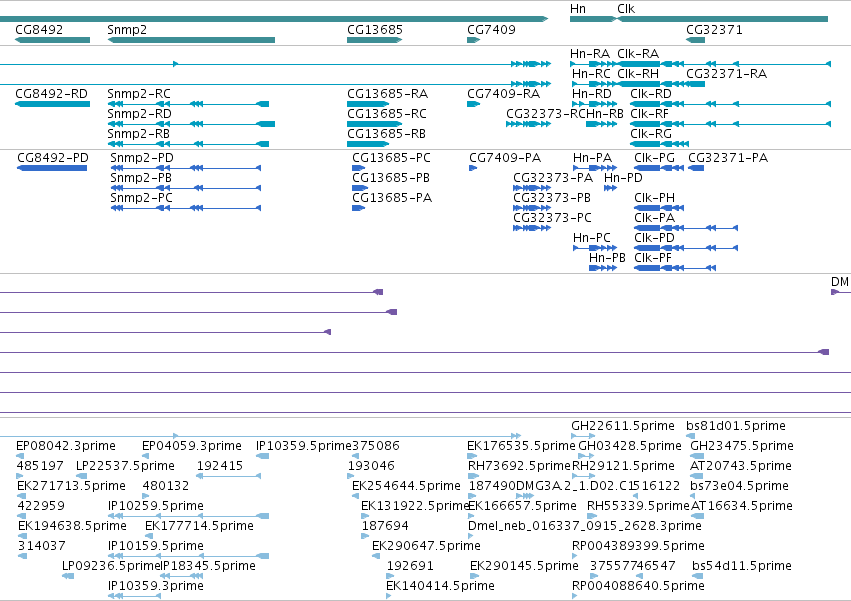The width and height of the screenshot is (851, 601).
Task: Select transcript Snmp2-RC
Action: [x=139, y=94]
